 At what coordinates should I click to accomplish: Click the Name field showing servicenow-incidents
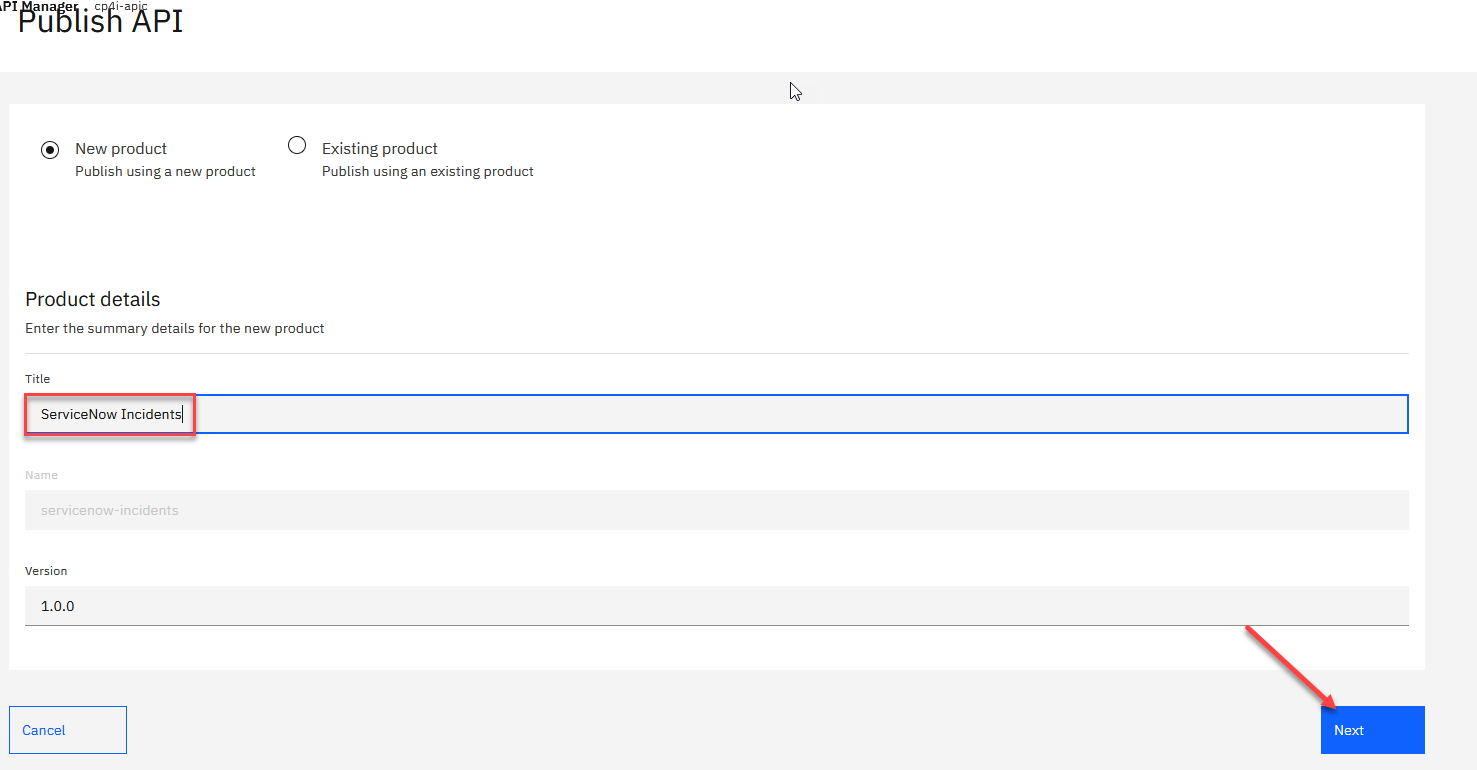tap(716, 510)
